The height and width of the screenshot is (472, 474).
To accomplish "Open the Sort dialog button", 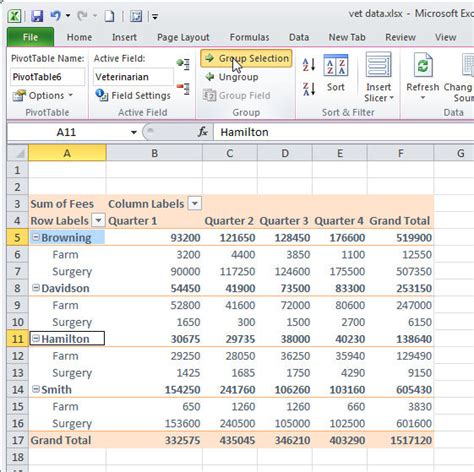I will click(x=336, y=73).
